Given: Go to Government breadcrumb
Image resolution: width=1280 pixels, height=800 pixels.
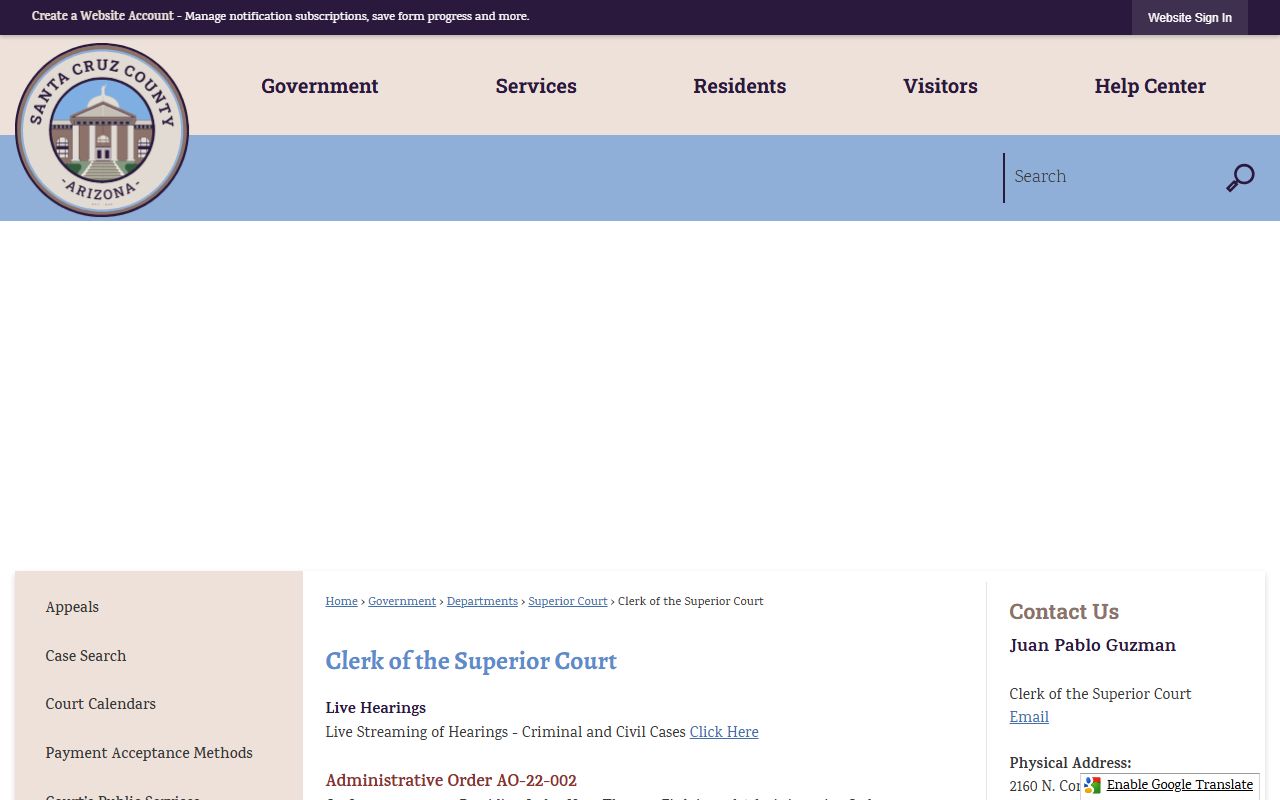Looking at the screenshot, I should tap(402, 601).
